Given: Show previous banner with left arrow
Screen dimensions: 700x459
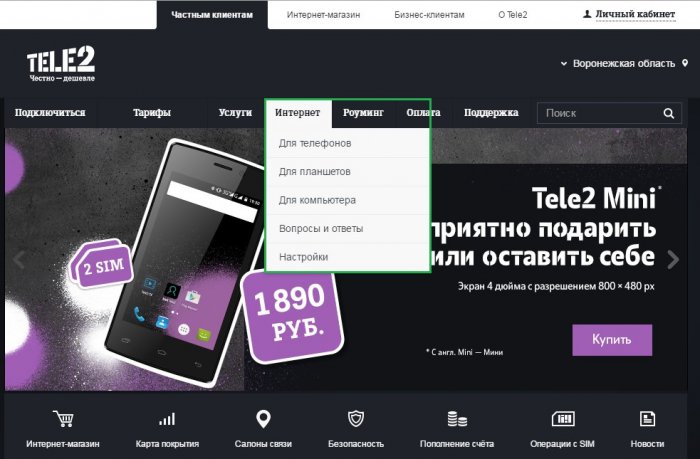Looking at the screenshot, I should [19, 259].
